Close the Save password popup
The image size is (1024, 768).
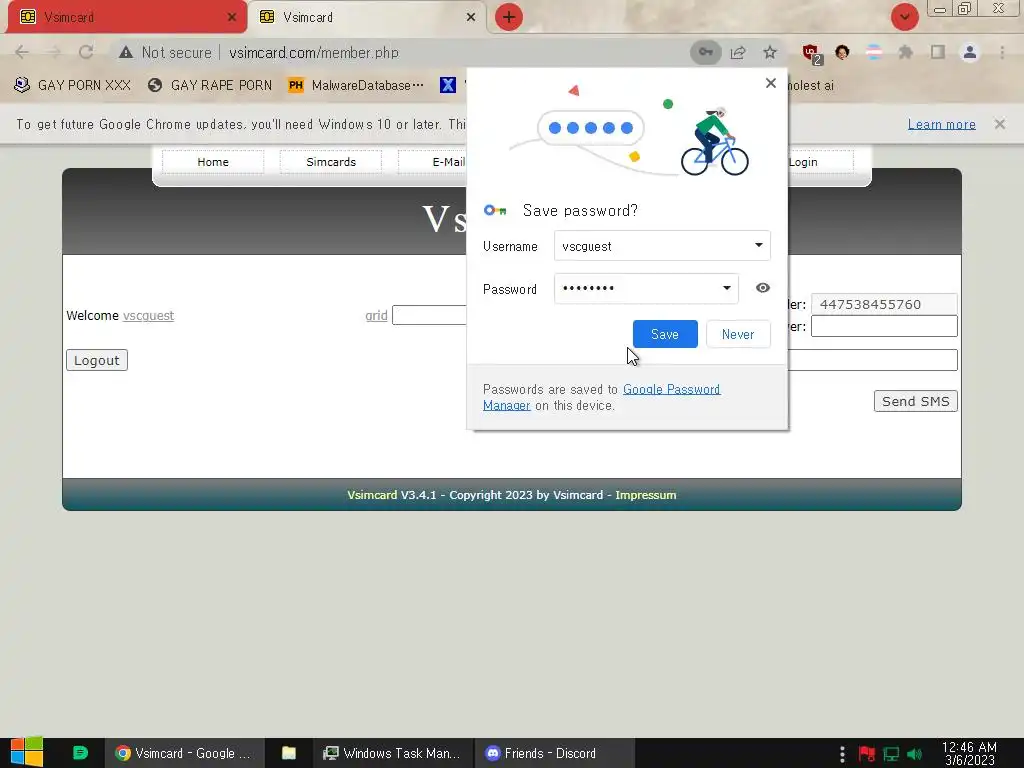click(771, 83)
